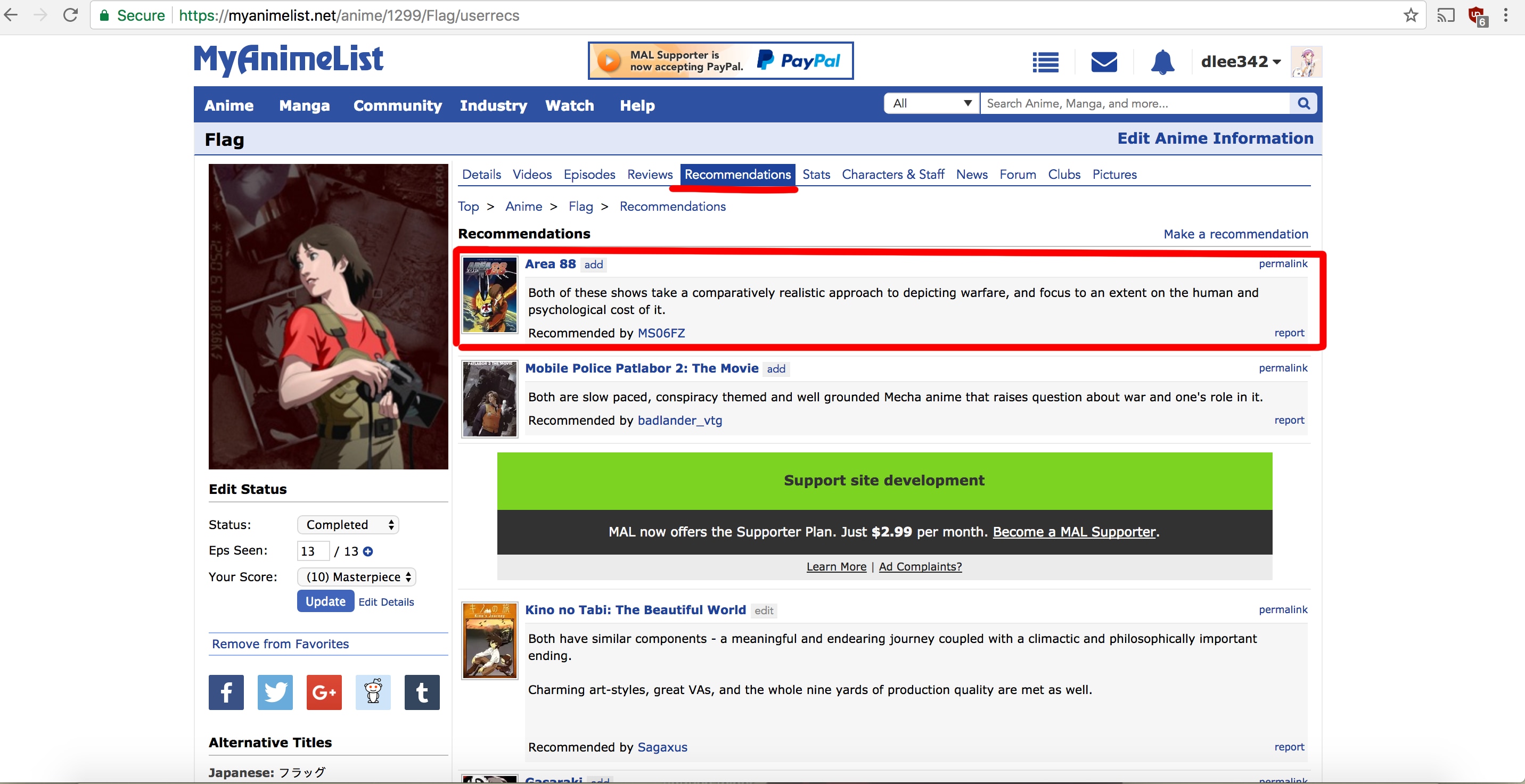Viewport: 1525px width, 784px height.
Task: Open the dlee342 user dropdown
Action: [1241, 62]
